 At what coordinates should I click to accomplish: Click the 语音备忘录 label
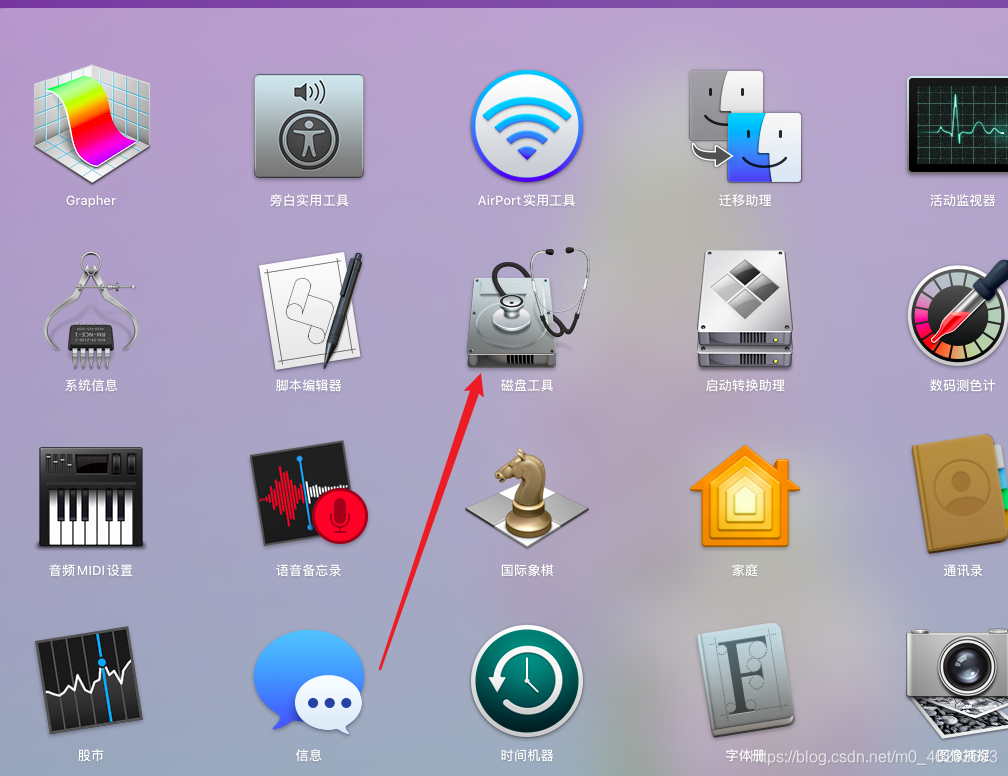309,571
